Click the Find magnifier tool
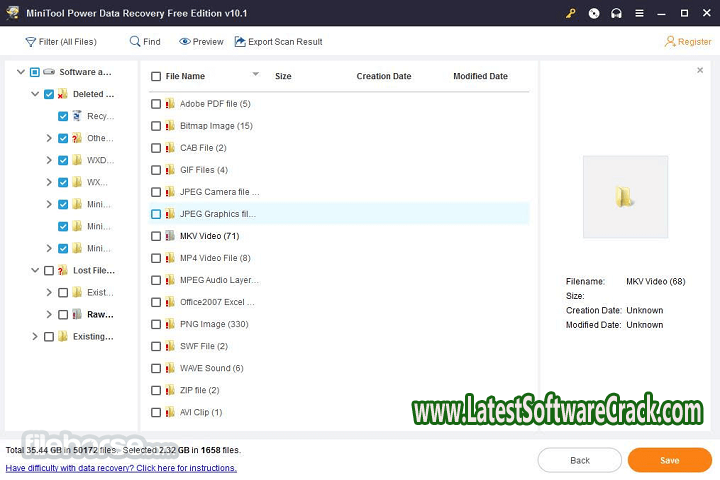Screen dimensions: 720x480 click(x=144, y=42)
